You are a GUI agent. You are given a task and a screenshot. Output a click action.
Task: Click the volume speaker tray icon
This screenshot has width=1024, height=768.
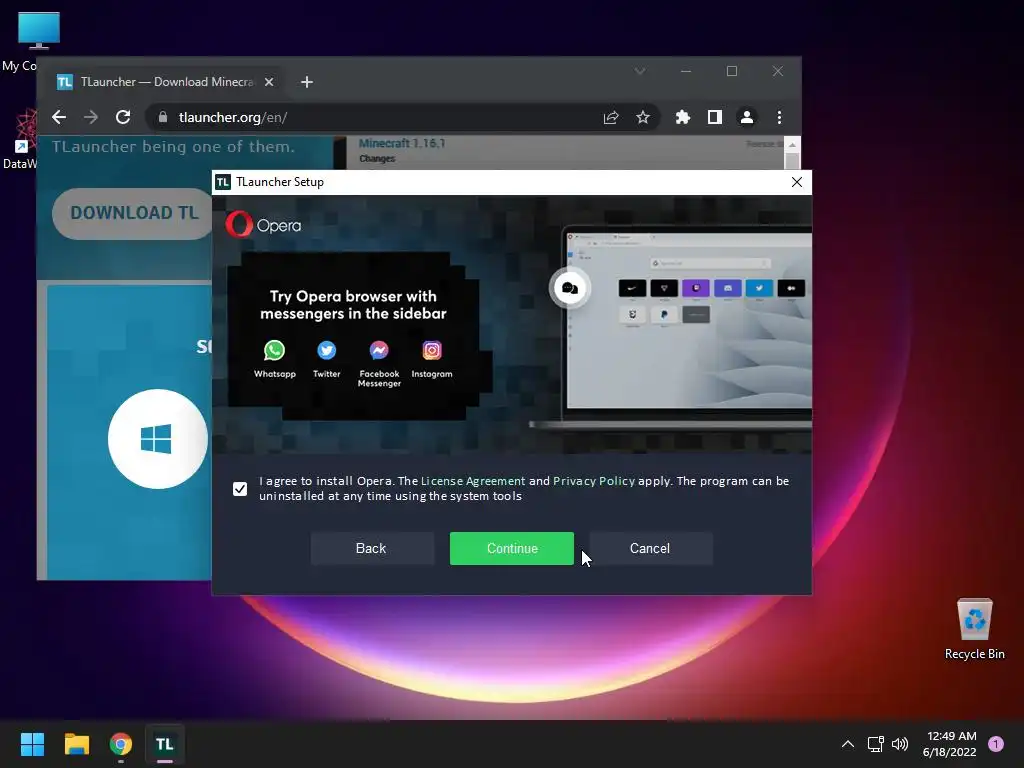(900, 744)
